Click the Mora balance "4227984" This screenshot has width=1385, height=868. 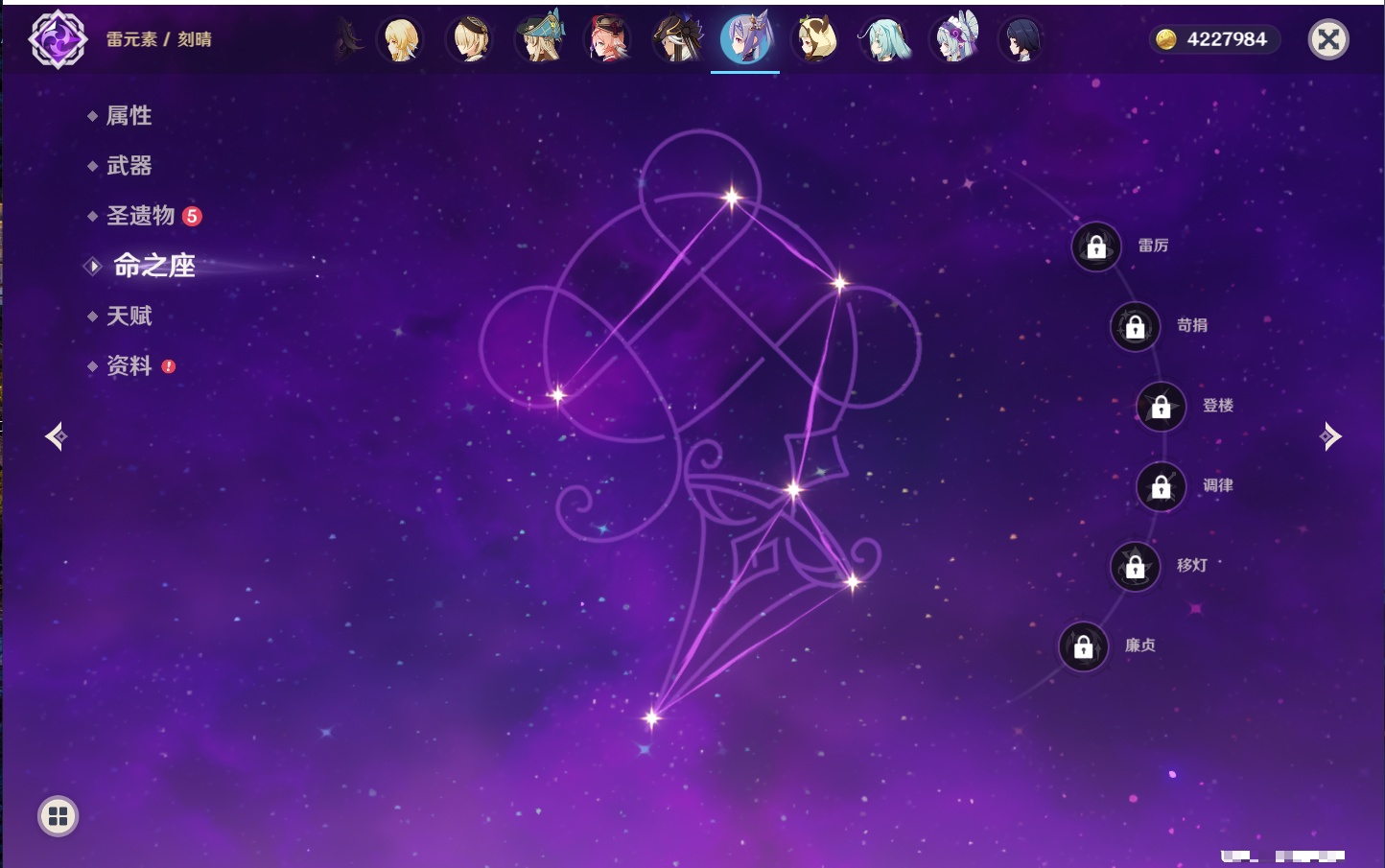(1227, 39)
